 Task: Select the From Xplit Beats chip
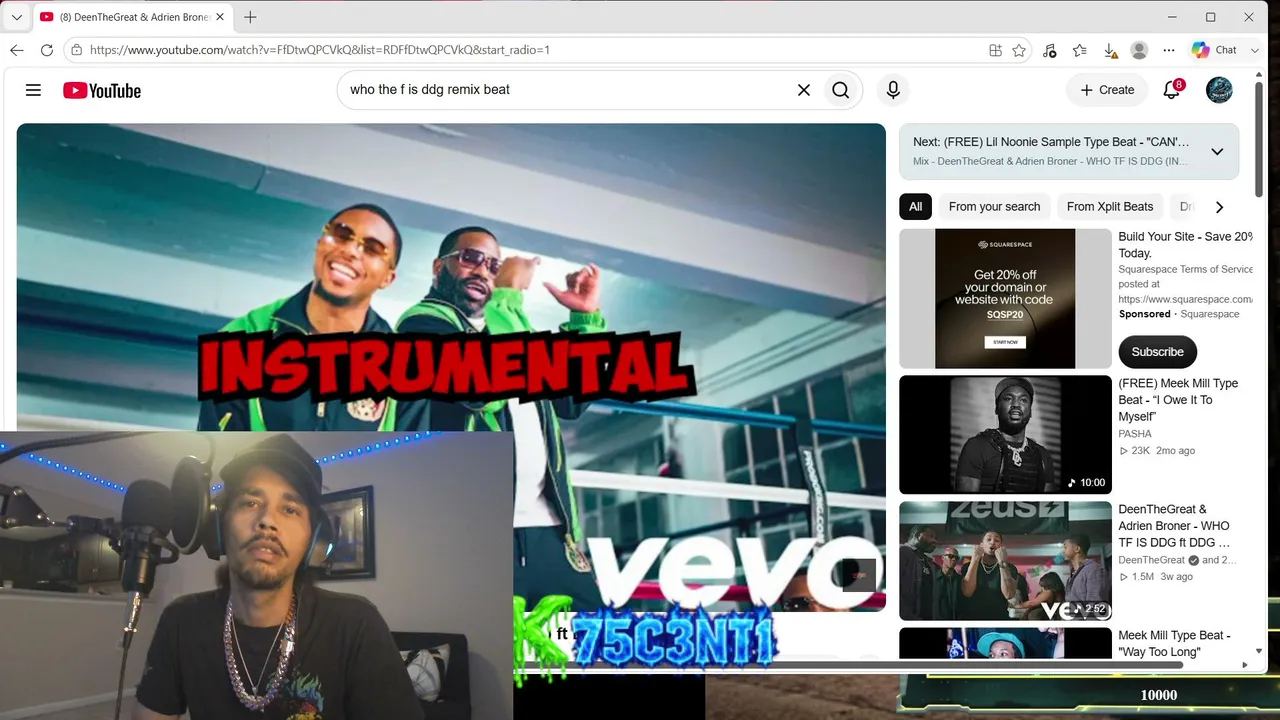(1110, 207)
